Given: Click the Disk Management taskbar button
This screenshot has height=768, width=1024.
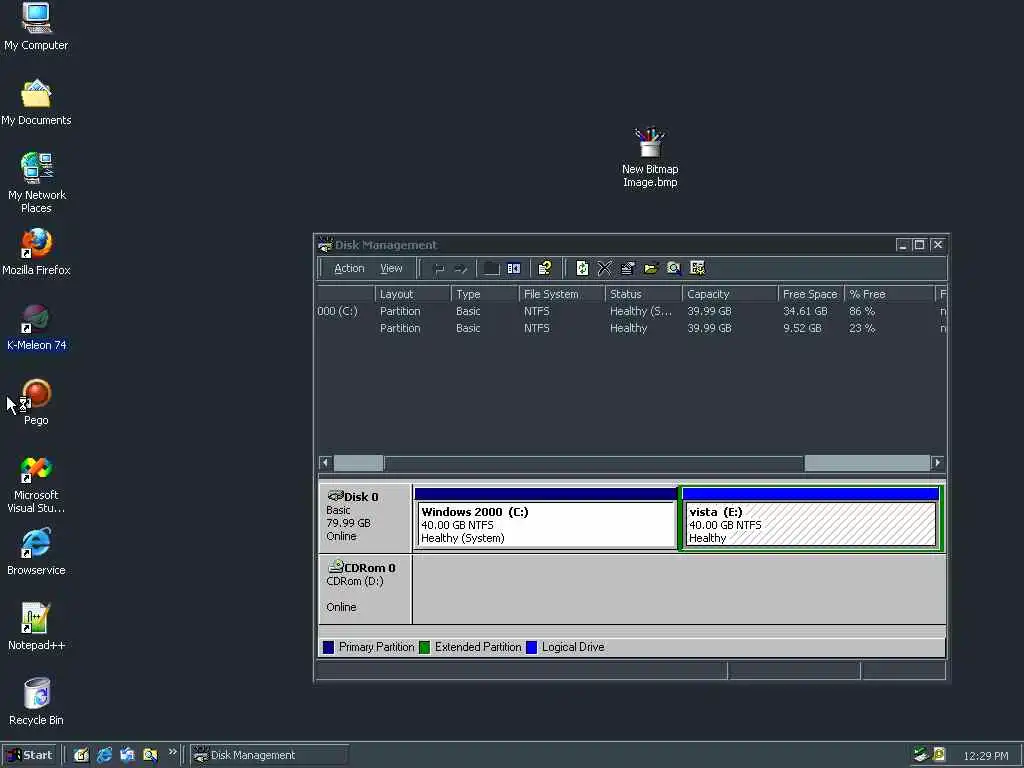Looking at the screenshot, I should pos(269,755).
